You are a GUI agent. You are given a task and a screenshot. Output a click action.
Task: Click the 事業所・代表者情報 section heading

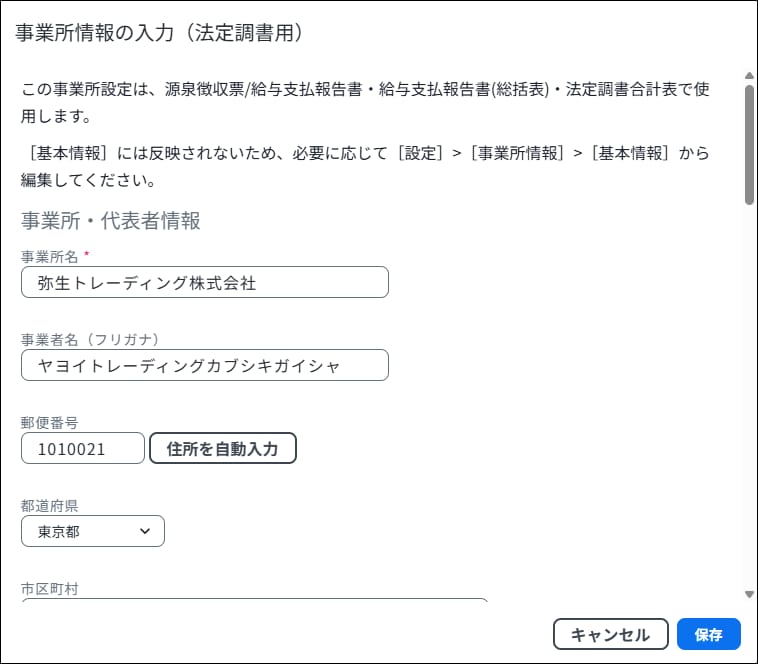click(x=111, y=221)
